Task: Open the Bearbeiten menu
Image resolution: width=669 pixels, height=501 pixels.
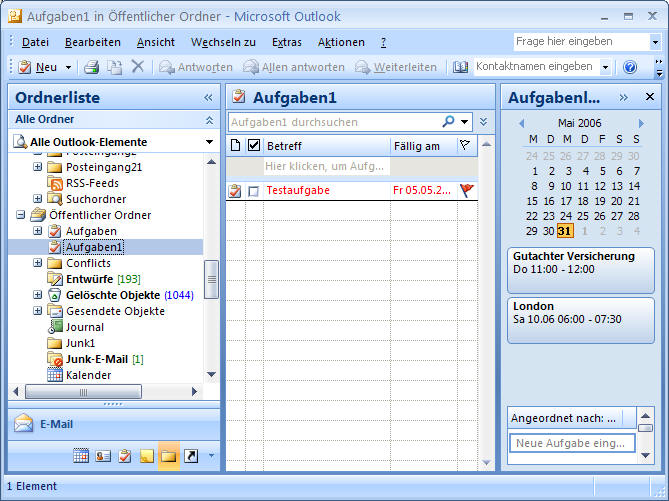Action: pos(93,42)
